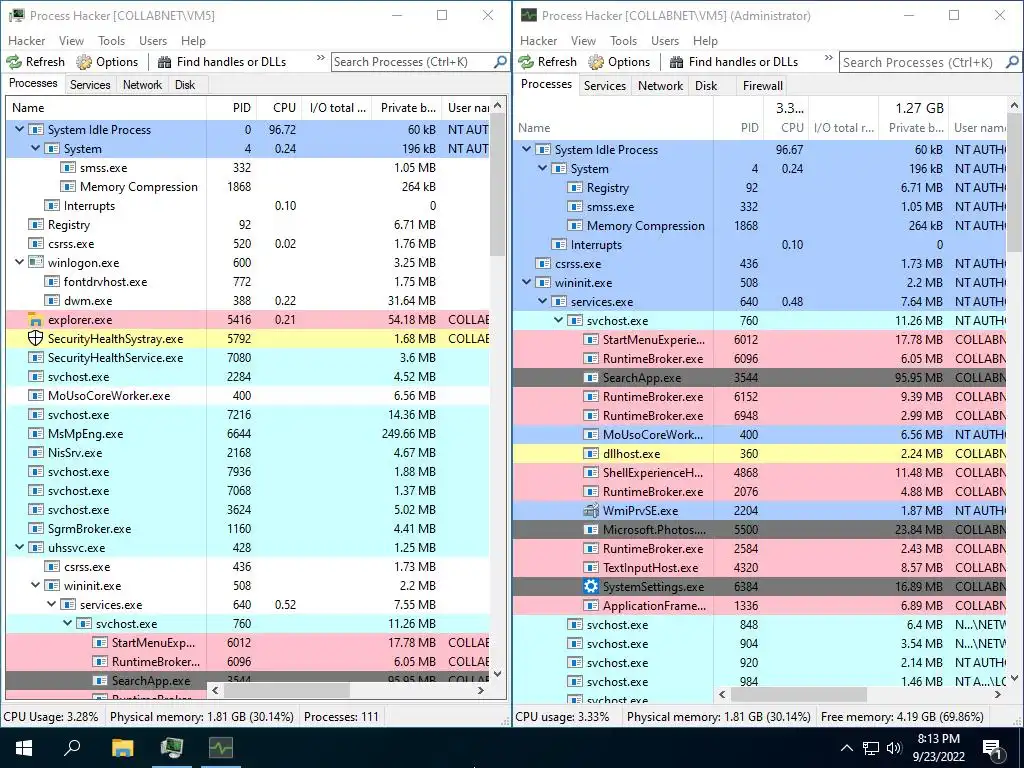Open Tools menu in left window

(112, 40)
